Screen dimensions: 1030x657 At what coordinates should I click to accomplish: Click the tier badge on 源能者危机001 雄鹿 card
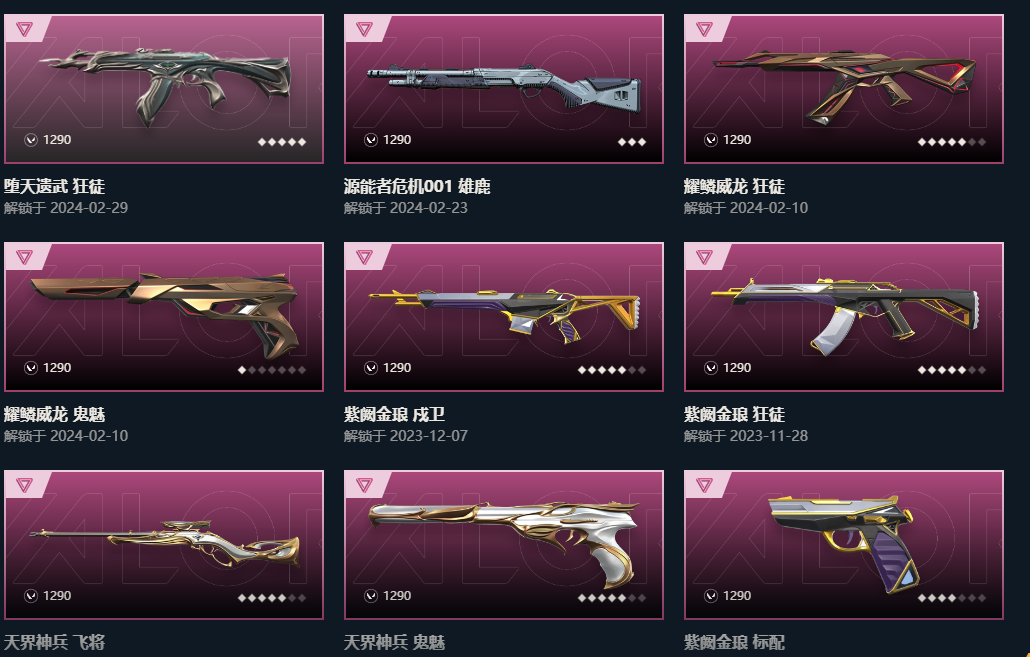pyautogui.click(x=364, y=29)
